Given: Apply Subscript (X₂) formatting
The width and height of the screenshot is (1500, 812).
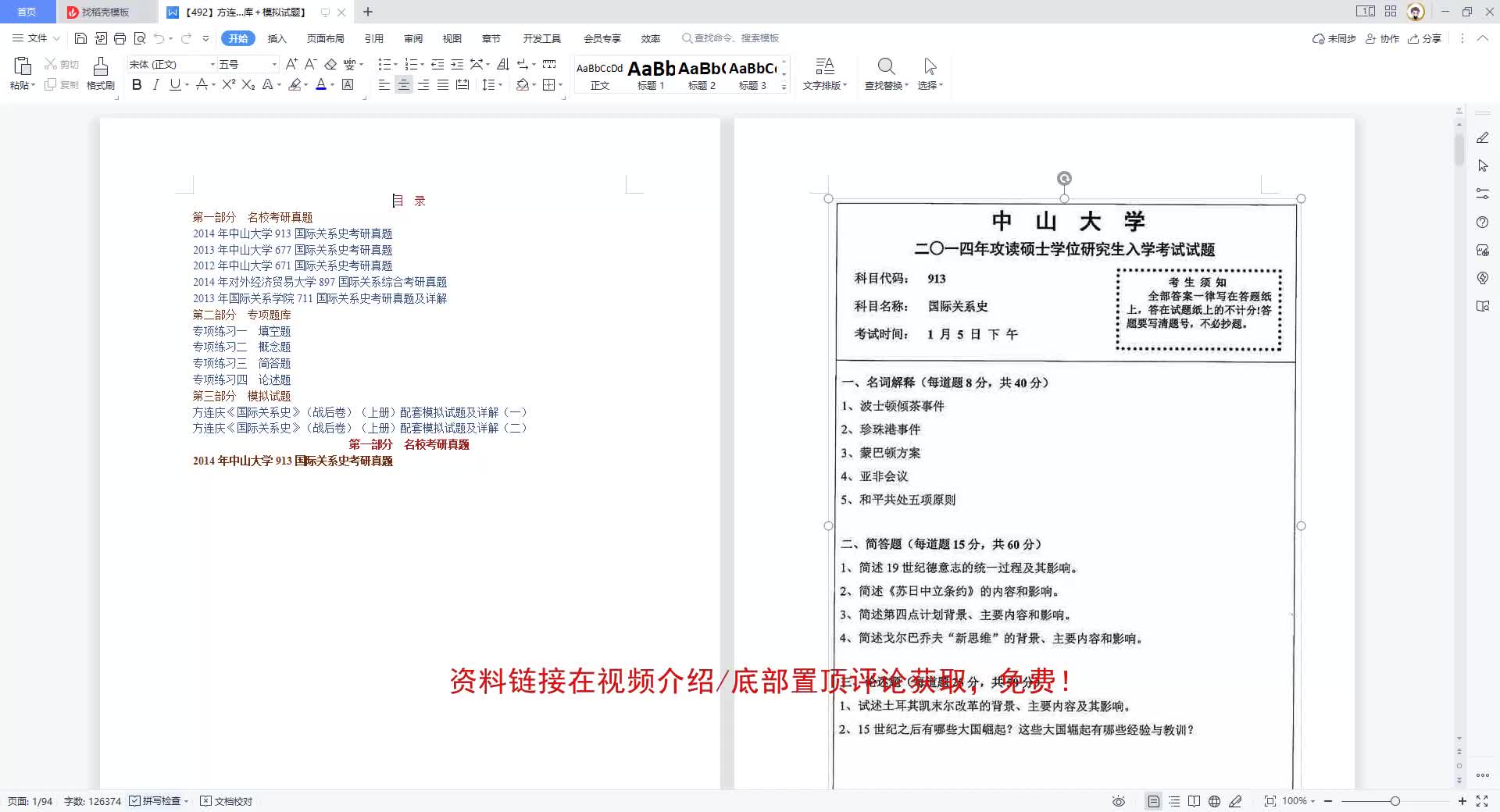Looking at the screenshot, I should (x=248, y=84).
